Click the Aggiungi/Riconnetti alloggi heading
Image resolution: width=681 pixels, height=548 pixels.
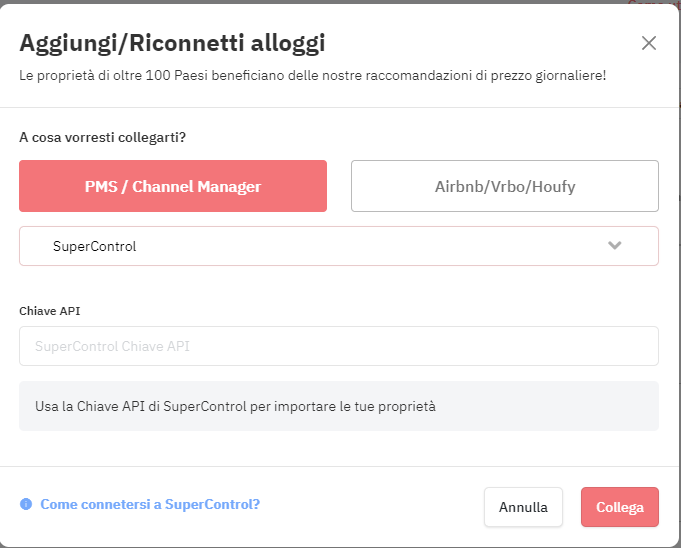[x=172, y=43]
